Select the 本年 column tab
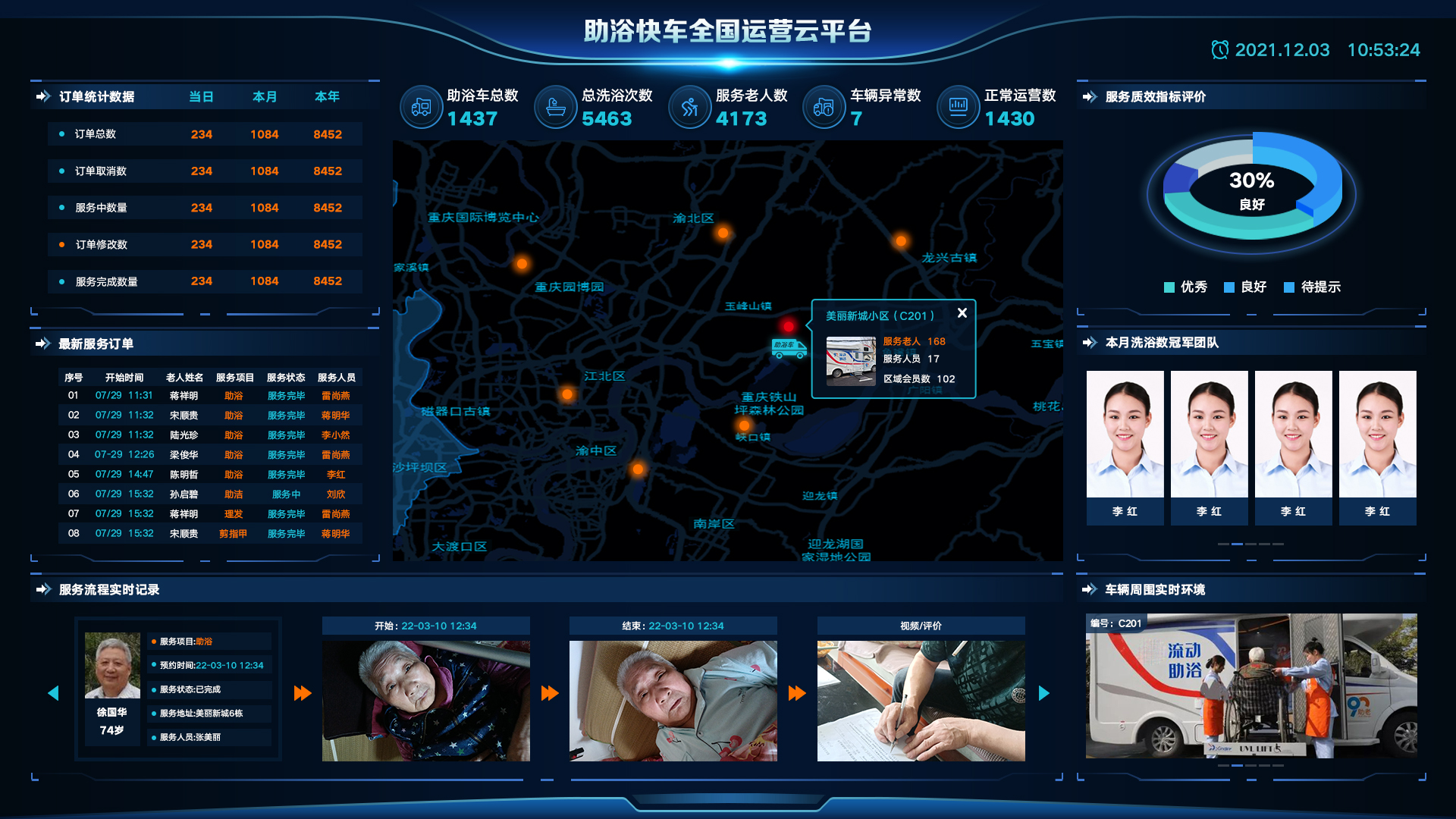 (327, 96)
